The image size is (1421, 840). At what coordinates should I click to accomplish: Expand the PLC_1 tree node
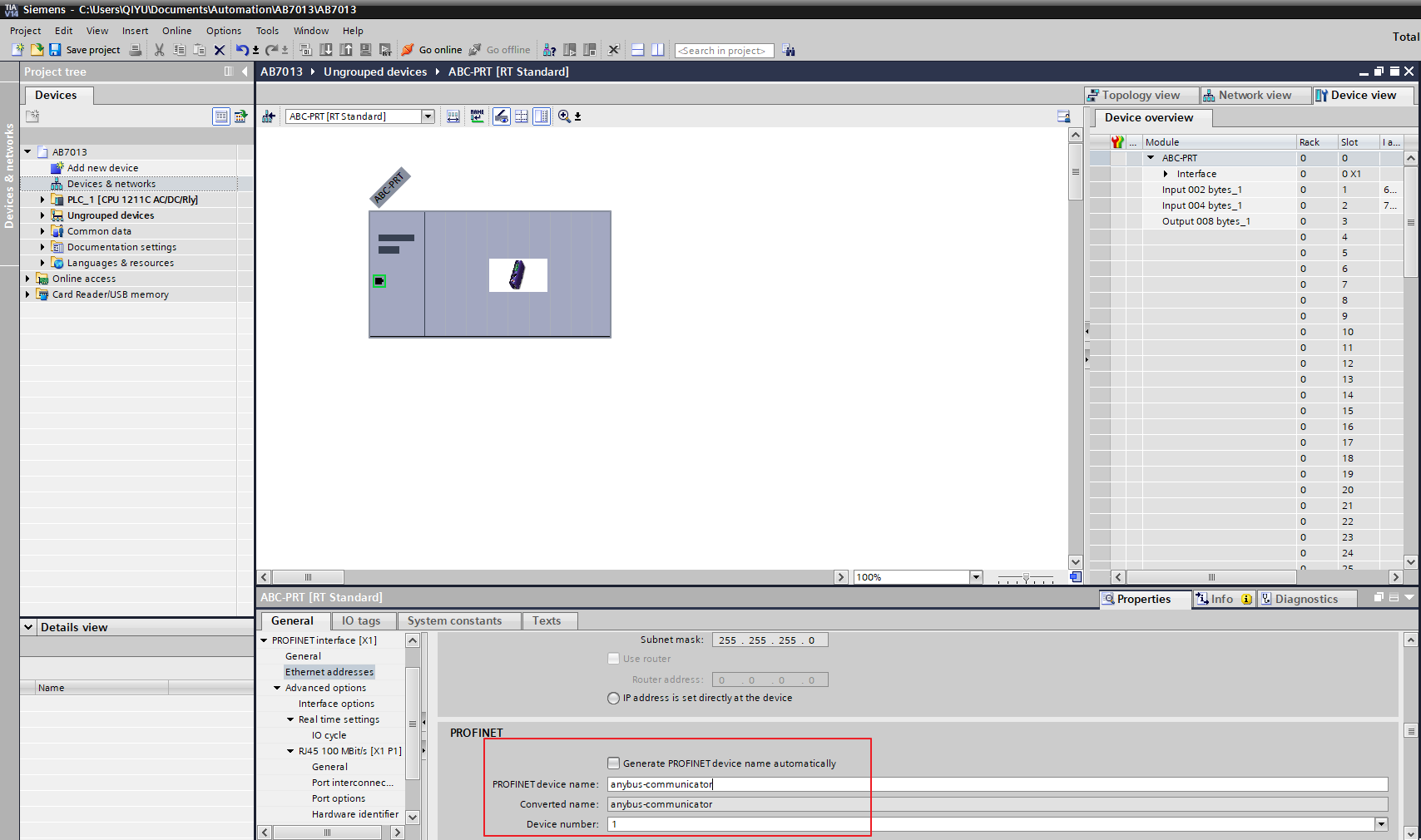pyautogui.click(x=42, y=200)
